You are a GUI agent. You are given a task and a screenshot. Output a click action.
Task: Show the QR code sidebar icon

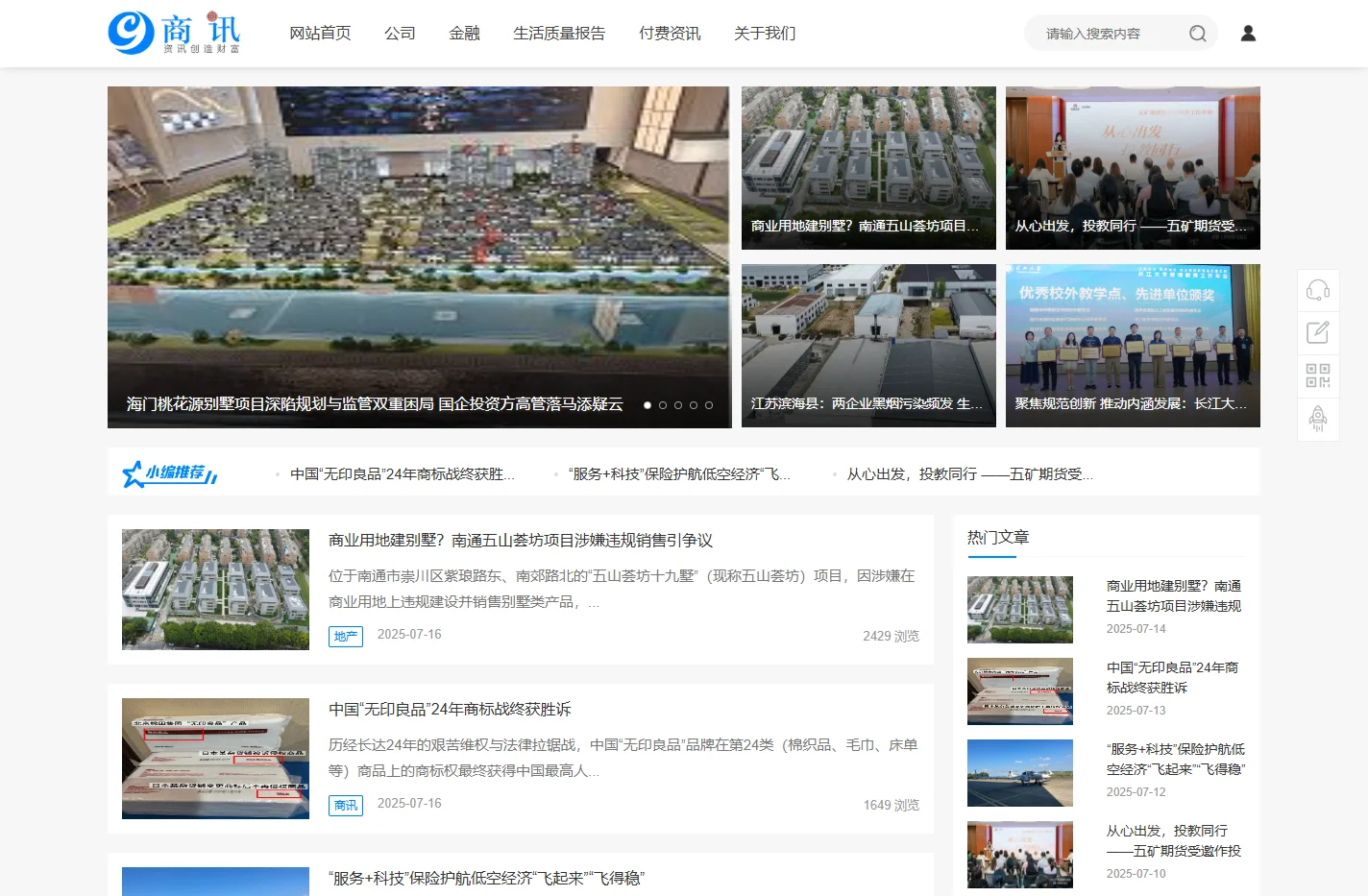point(1318,375)
